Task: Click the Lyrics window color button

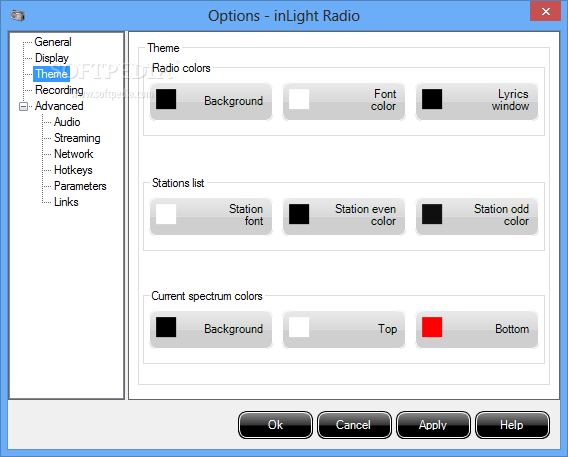Action: click(x=477, y=101)
